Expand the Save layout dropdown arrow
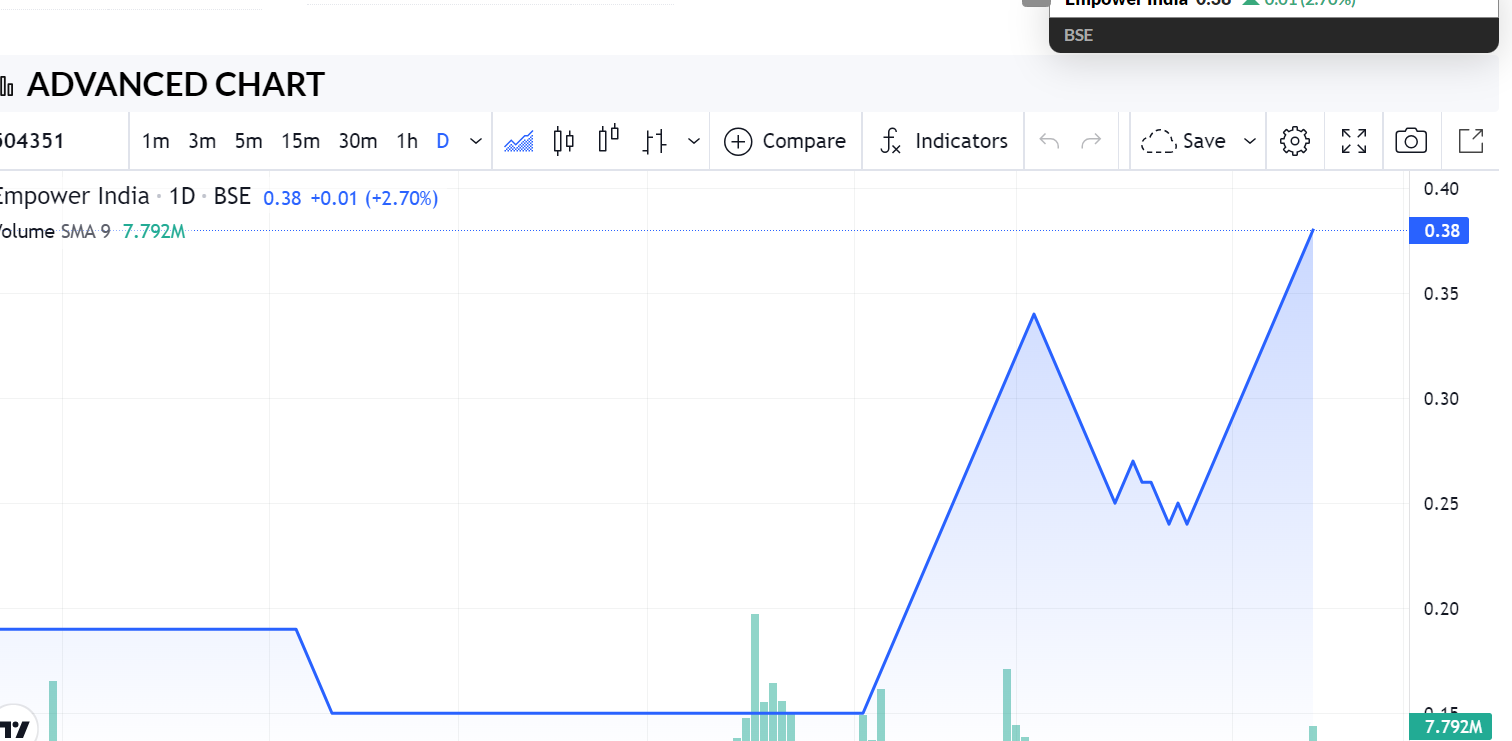Image resolution: width=1512 pixels, height=741 pixels. coord(1249,141)
